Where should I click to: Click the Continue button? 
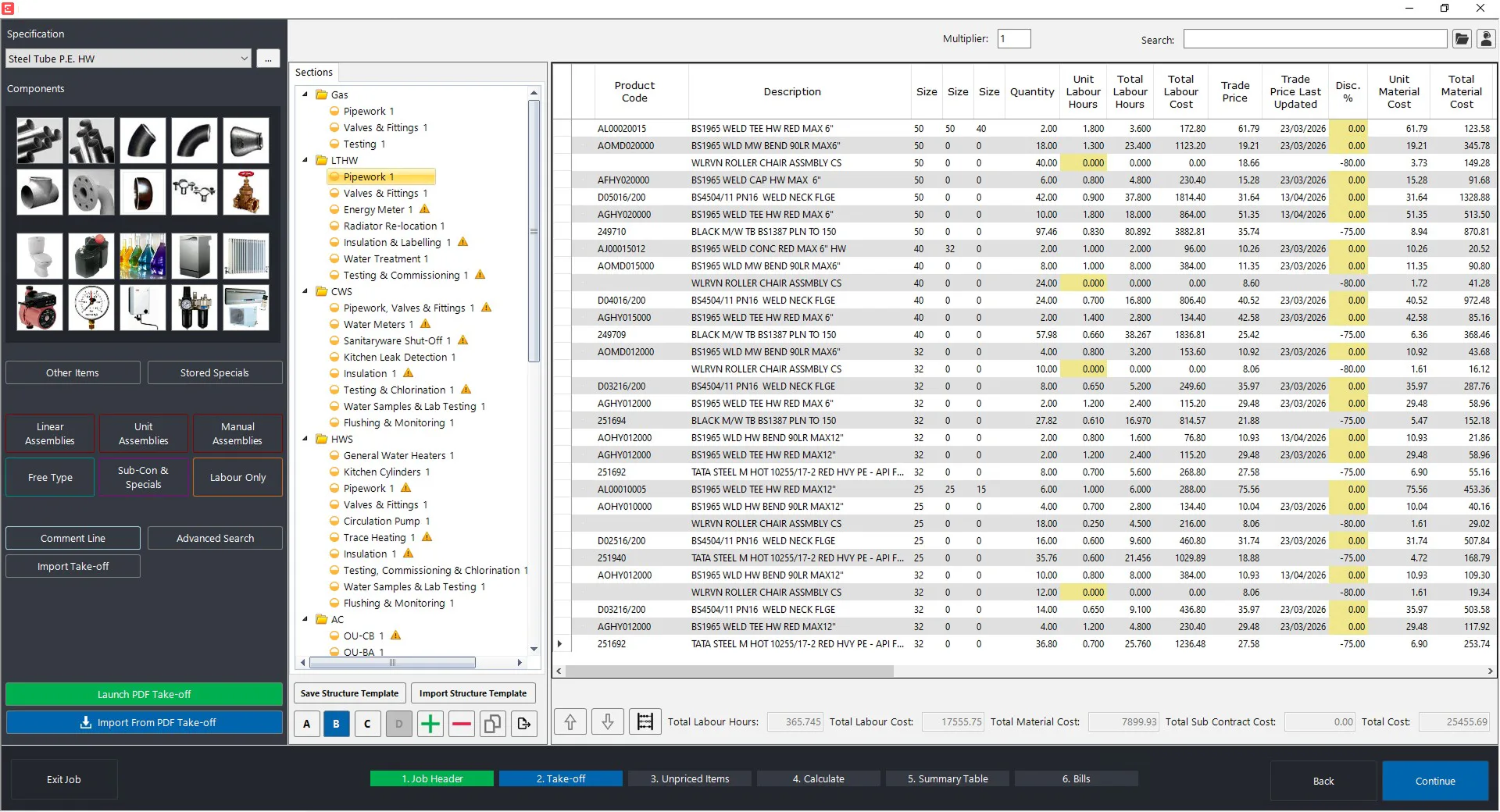click(1435, 781)
